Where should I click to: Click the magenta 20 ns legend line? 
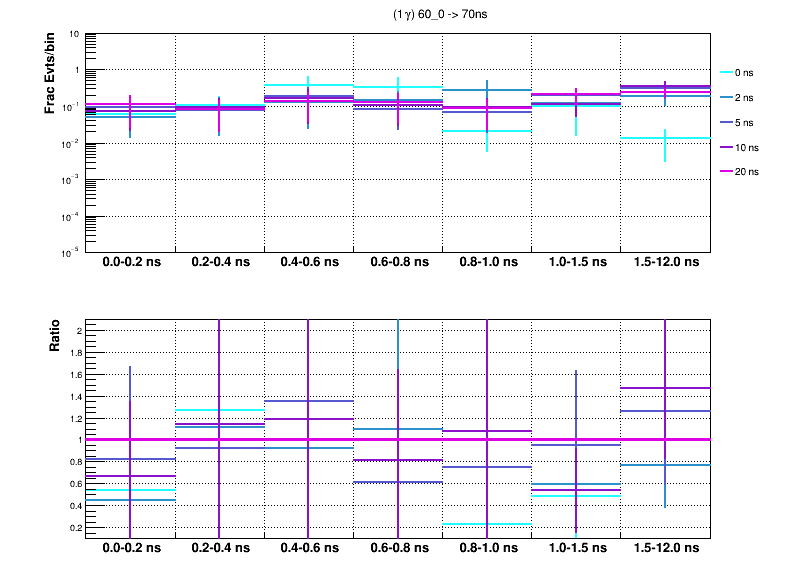point(727,171)
